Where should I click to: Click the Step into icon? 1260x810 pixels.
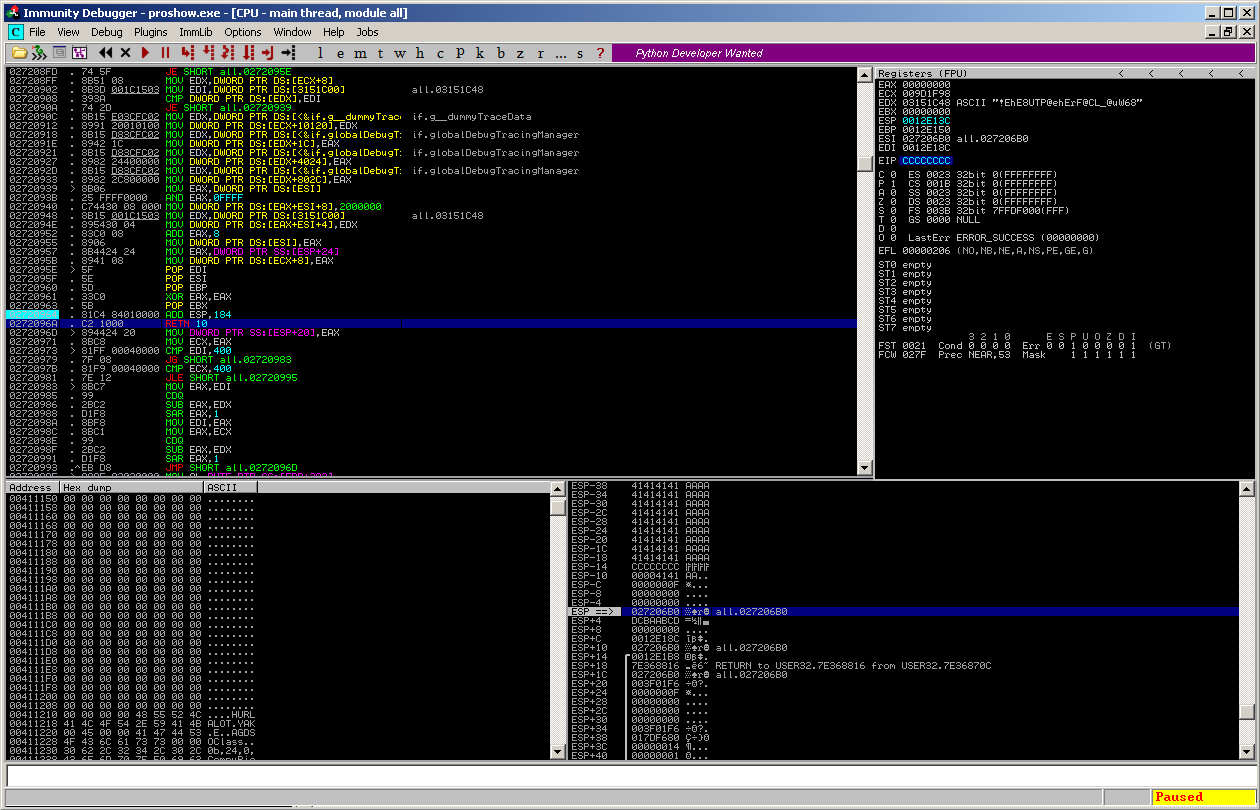tap(187, 52)
